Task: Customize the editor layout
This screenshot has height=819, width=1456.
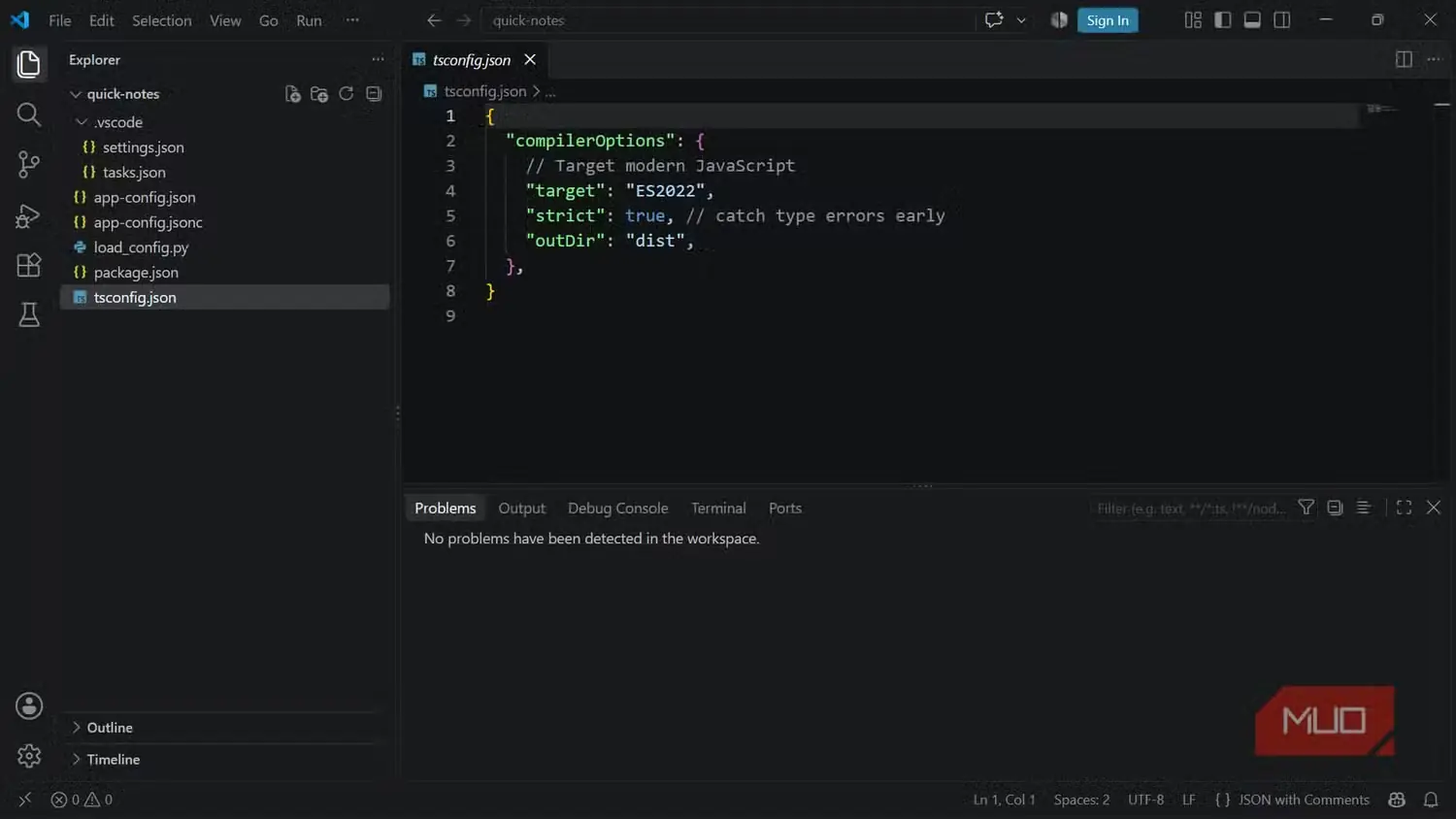Action: click(1193, 19)
